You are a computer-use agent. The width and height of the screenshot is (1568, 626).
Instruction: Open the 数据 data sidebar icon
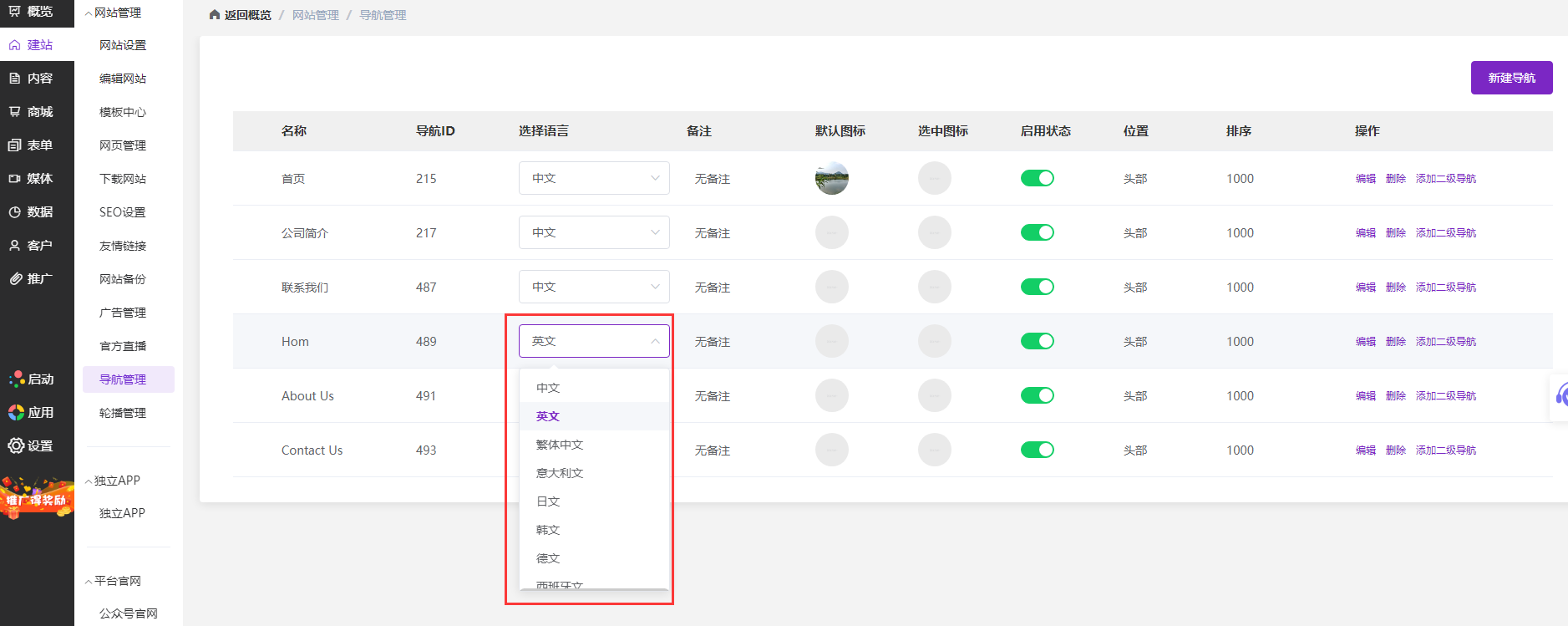coord(15,211)
